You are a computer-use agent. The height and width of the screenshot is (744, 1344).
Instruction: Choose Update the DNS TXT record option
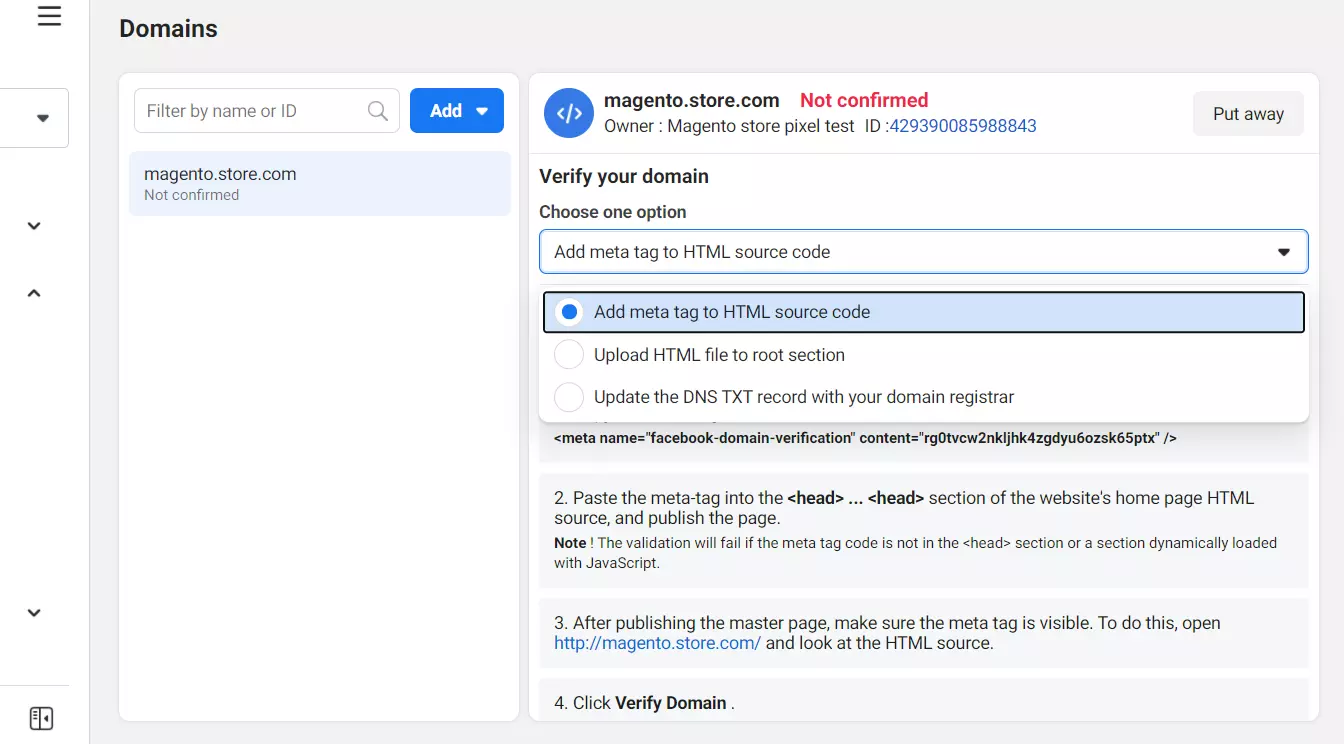[x=803, y=397]
